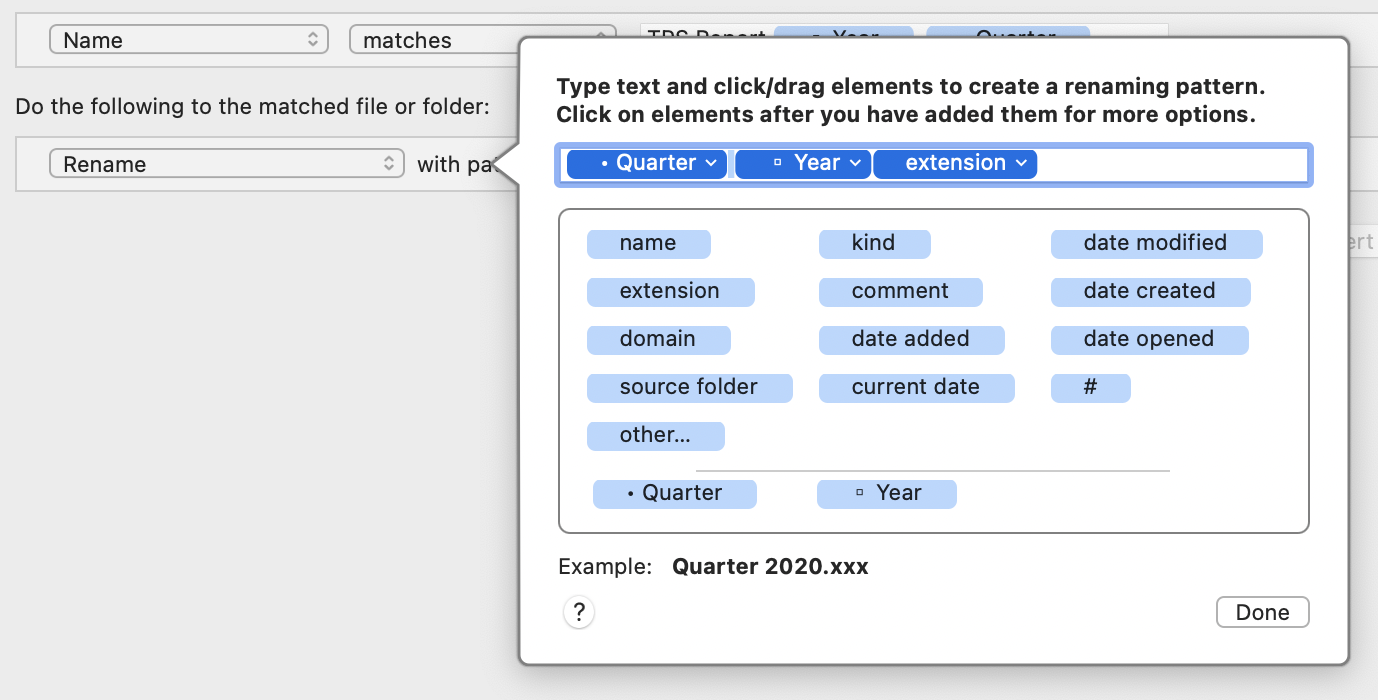1378x700 pixels.
Task: Add the comment element token
Action: click(900, 291)
